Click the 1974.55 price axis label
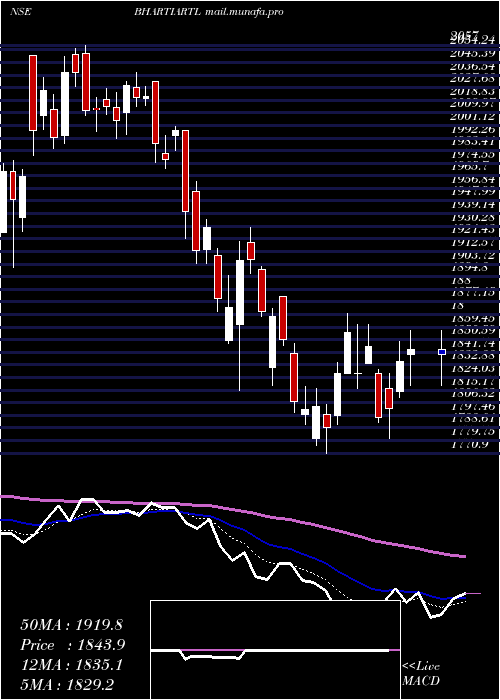 click(473, 155)
